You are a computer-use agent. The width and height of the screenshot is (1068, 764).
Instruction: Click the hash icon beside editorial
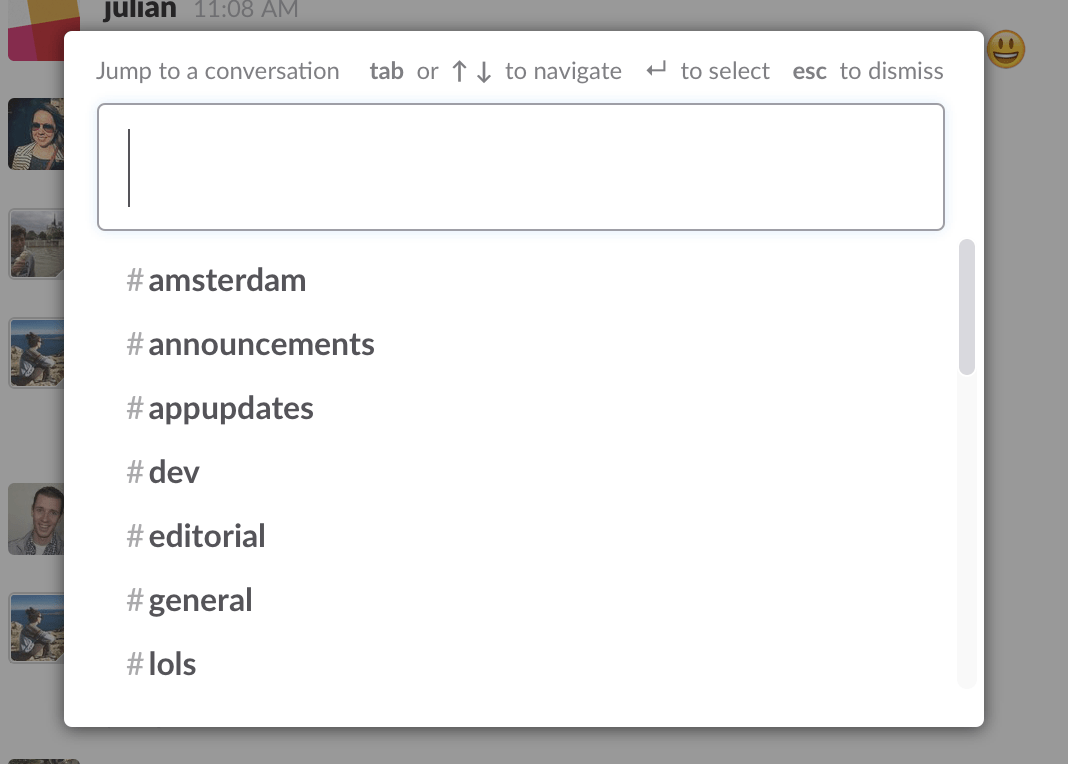(134, 536)
